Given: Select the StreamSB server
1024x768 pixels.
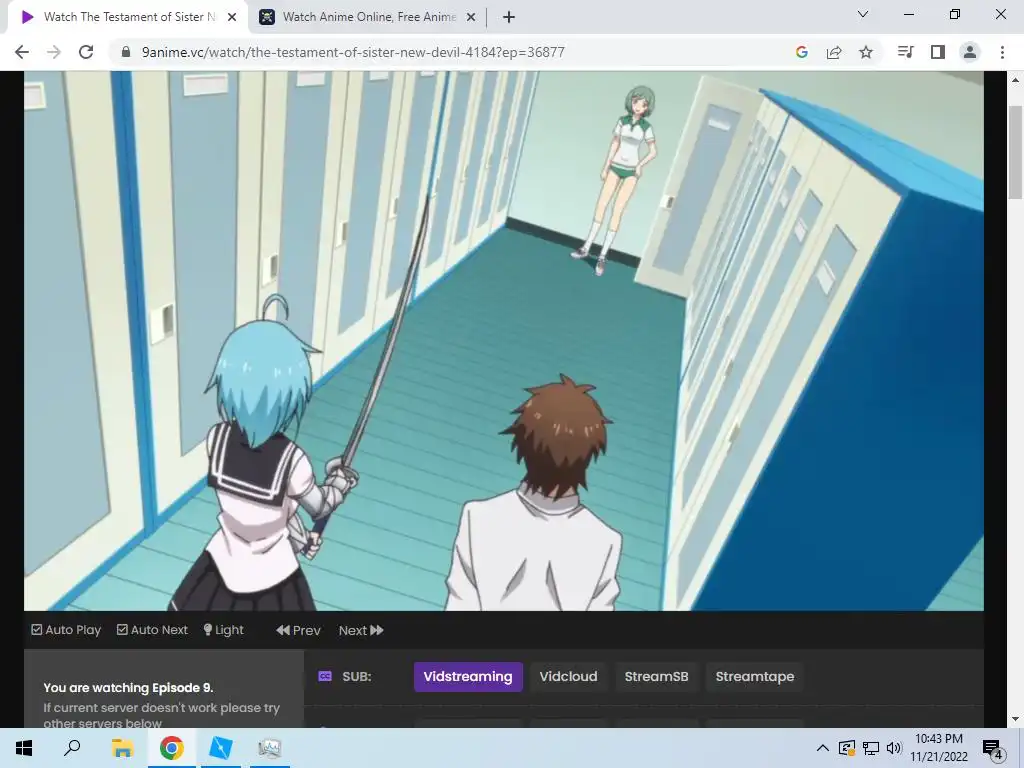Looking at the screenshot, I should click(x=656, y=677).
